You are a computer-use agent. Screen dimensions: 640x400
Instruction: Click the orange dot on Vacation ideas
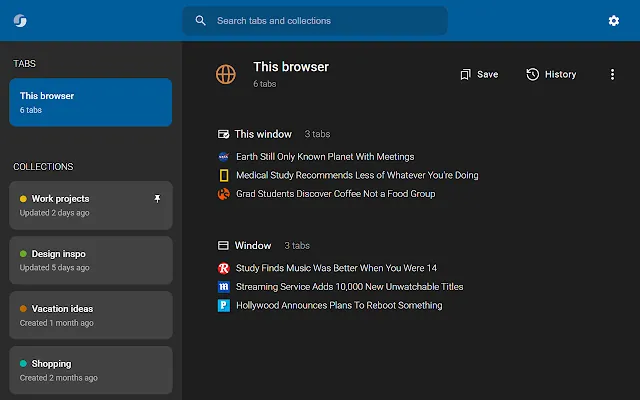click(x=23, y=309)
